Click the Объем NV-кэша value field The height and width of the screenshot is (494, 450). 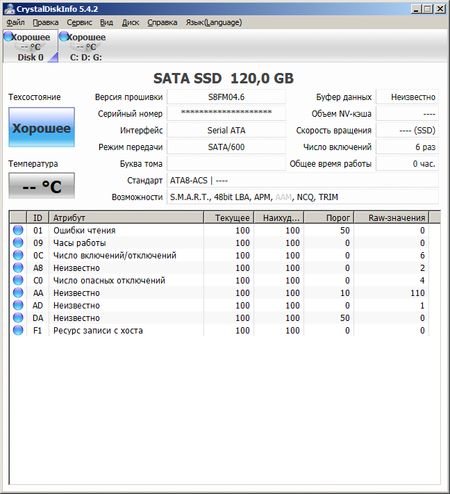(407, 114)
